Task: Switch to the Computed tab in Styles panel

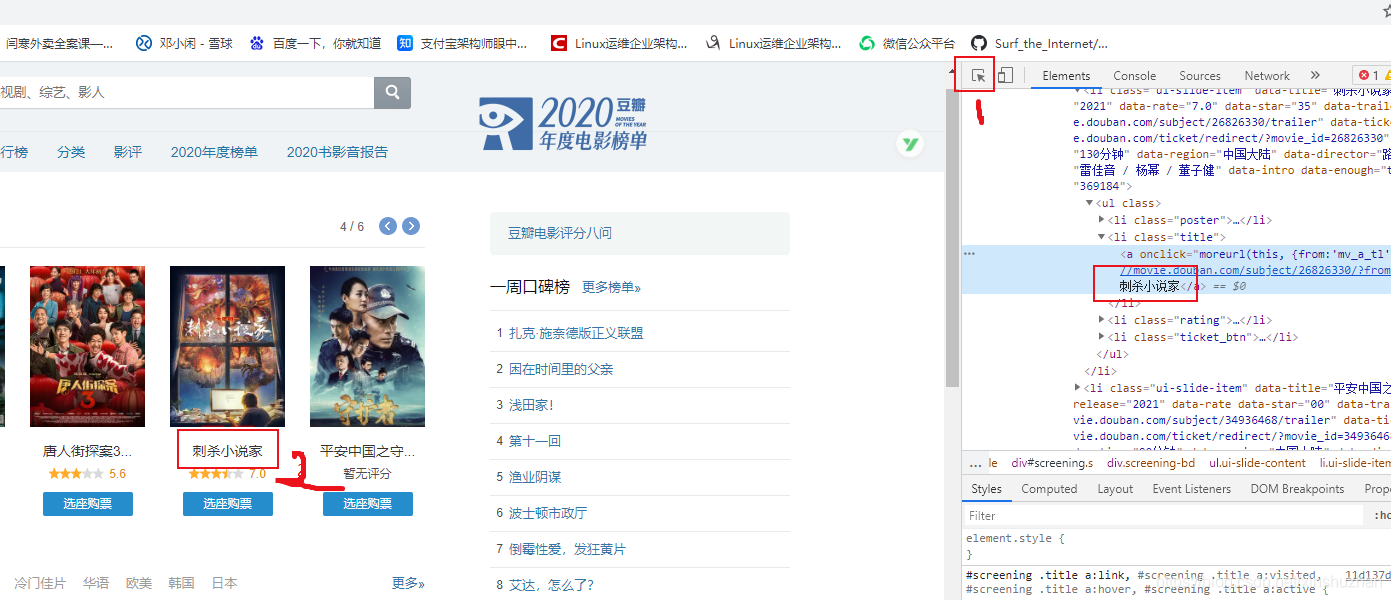Action: pyautogui.click(x=1049, y=488)
